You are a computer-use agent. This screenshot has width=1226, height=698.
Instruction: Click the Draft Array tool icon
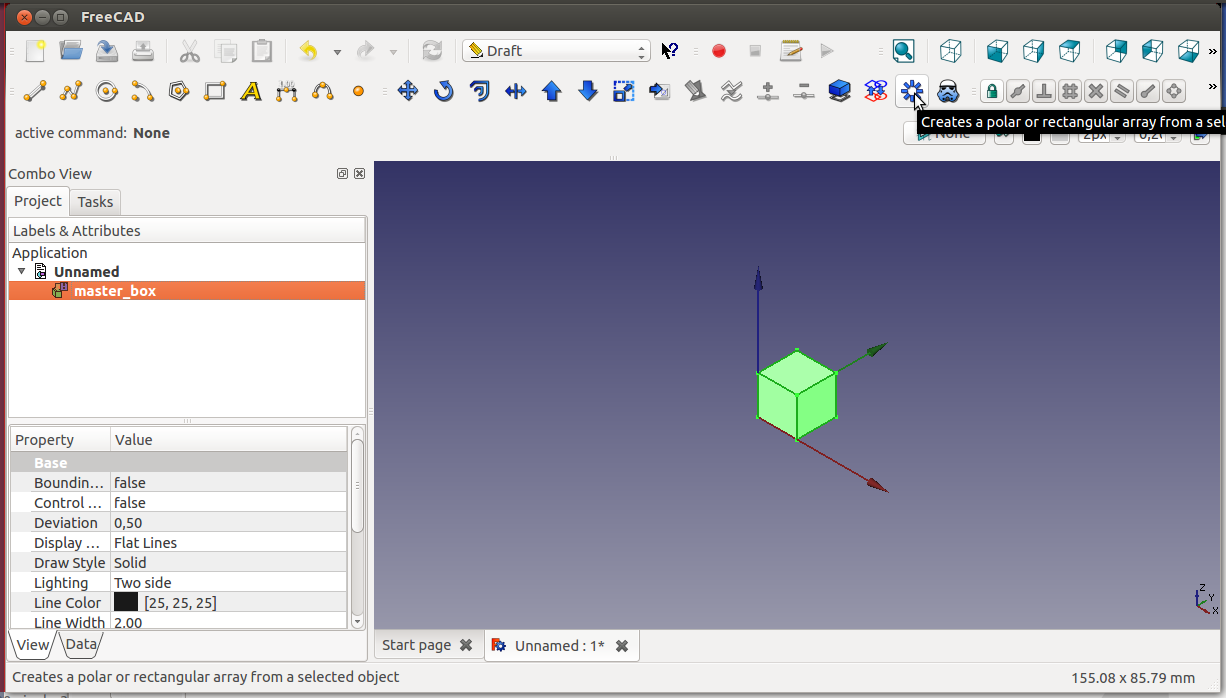(911, 92)
